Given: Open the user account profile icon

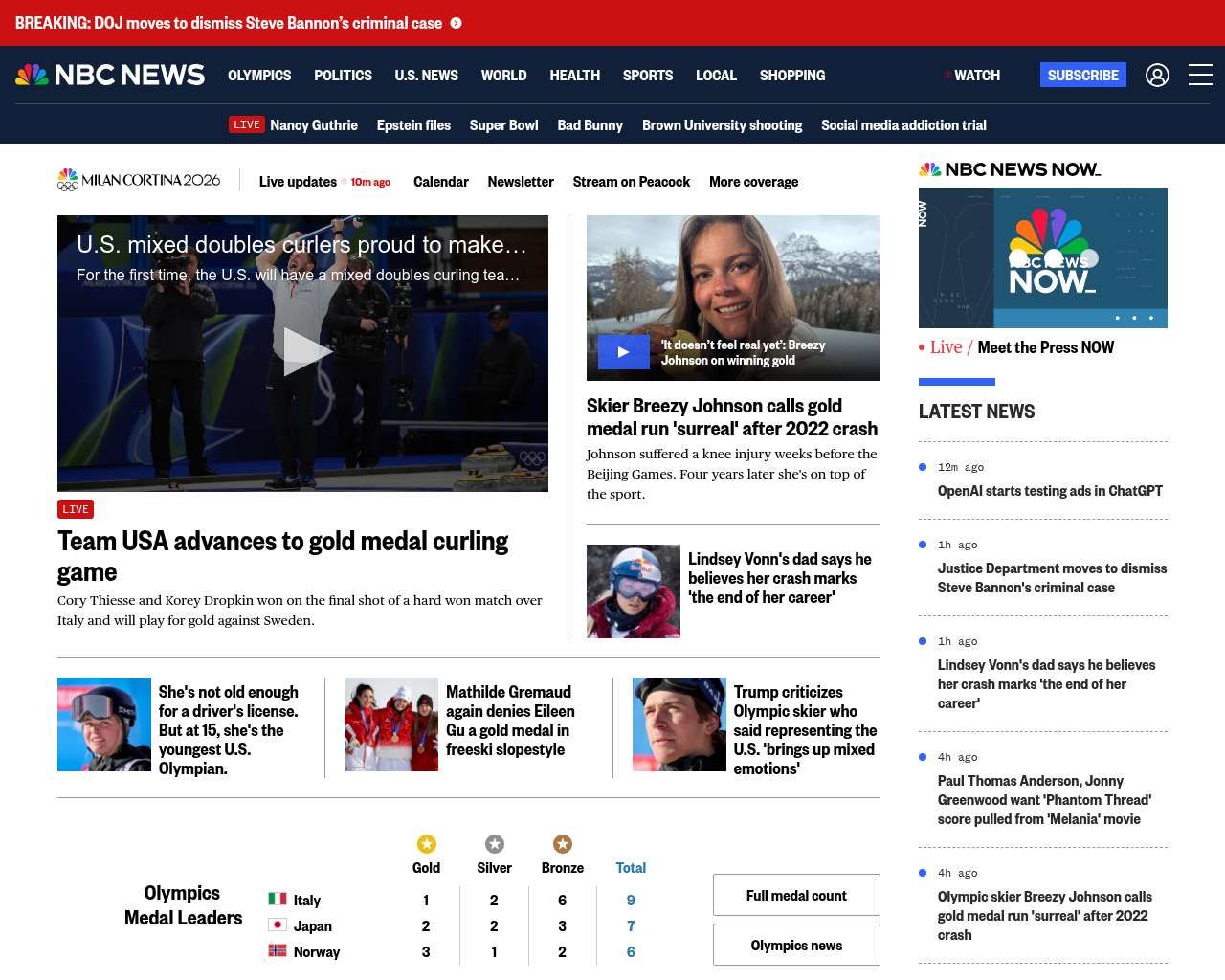Looking at the screenshot, I should (x=1157, y=75).
